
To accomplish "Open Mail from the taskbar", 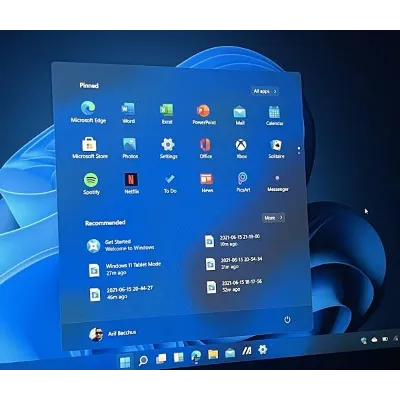I will pos(230,353).
